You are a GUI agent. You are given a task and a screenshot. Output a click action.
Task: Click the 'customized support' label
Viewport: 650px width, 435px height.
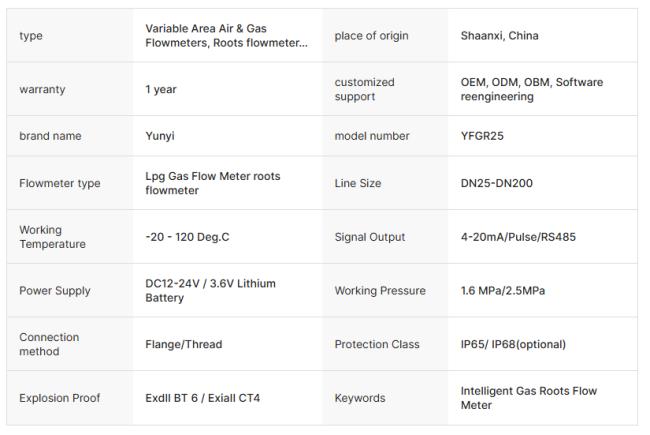click(365, 89)
